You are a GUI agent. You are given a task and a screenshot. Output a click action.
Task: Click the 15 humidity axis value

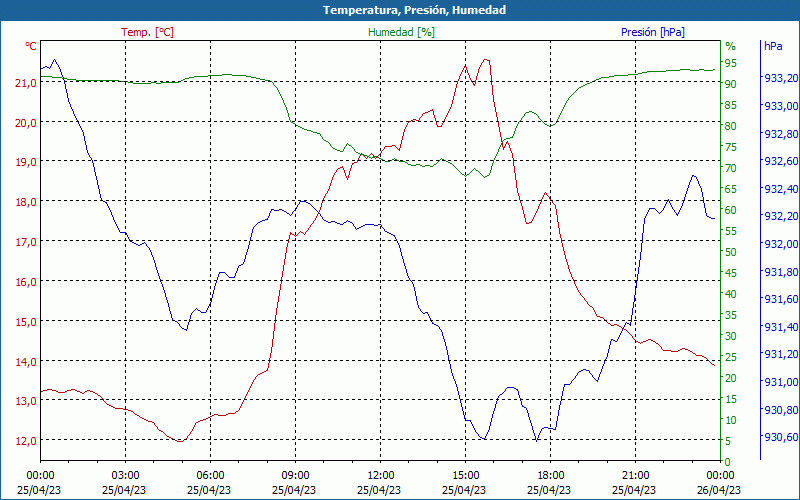[731, 399]
